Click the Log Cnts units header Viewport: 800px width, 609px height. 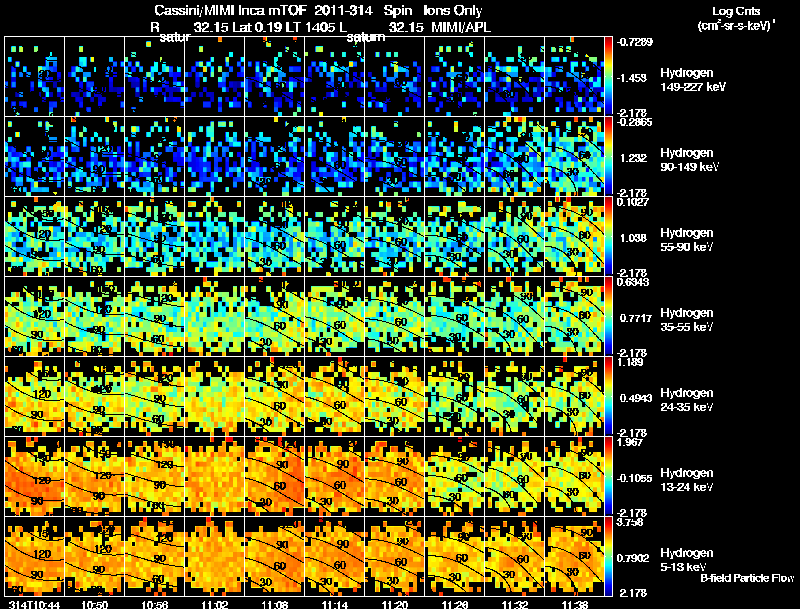click(736, 18)
